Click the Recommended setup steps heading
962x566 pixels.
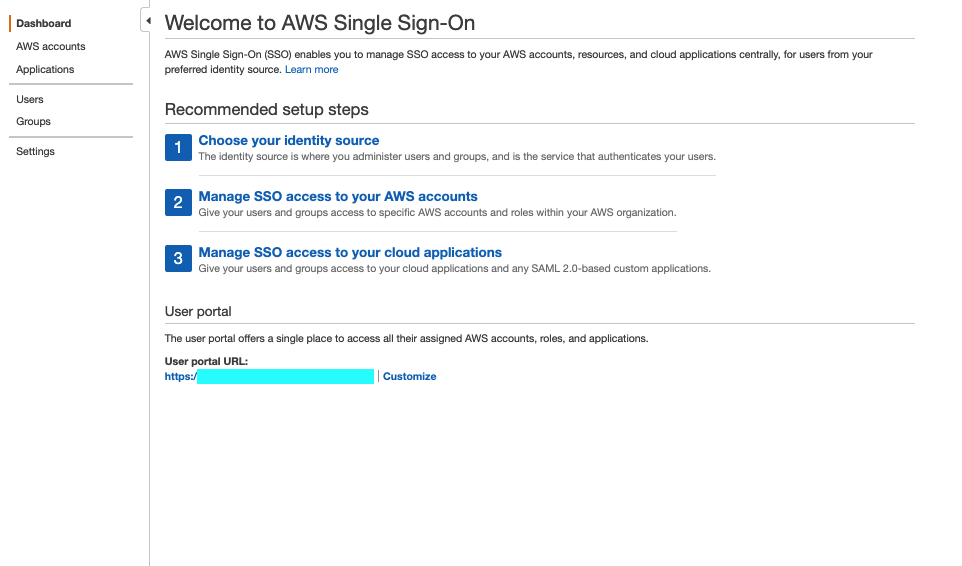point(266,109)
